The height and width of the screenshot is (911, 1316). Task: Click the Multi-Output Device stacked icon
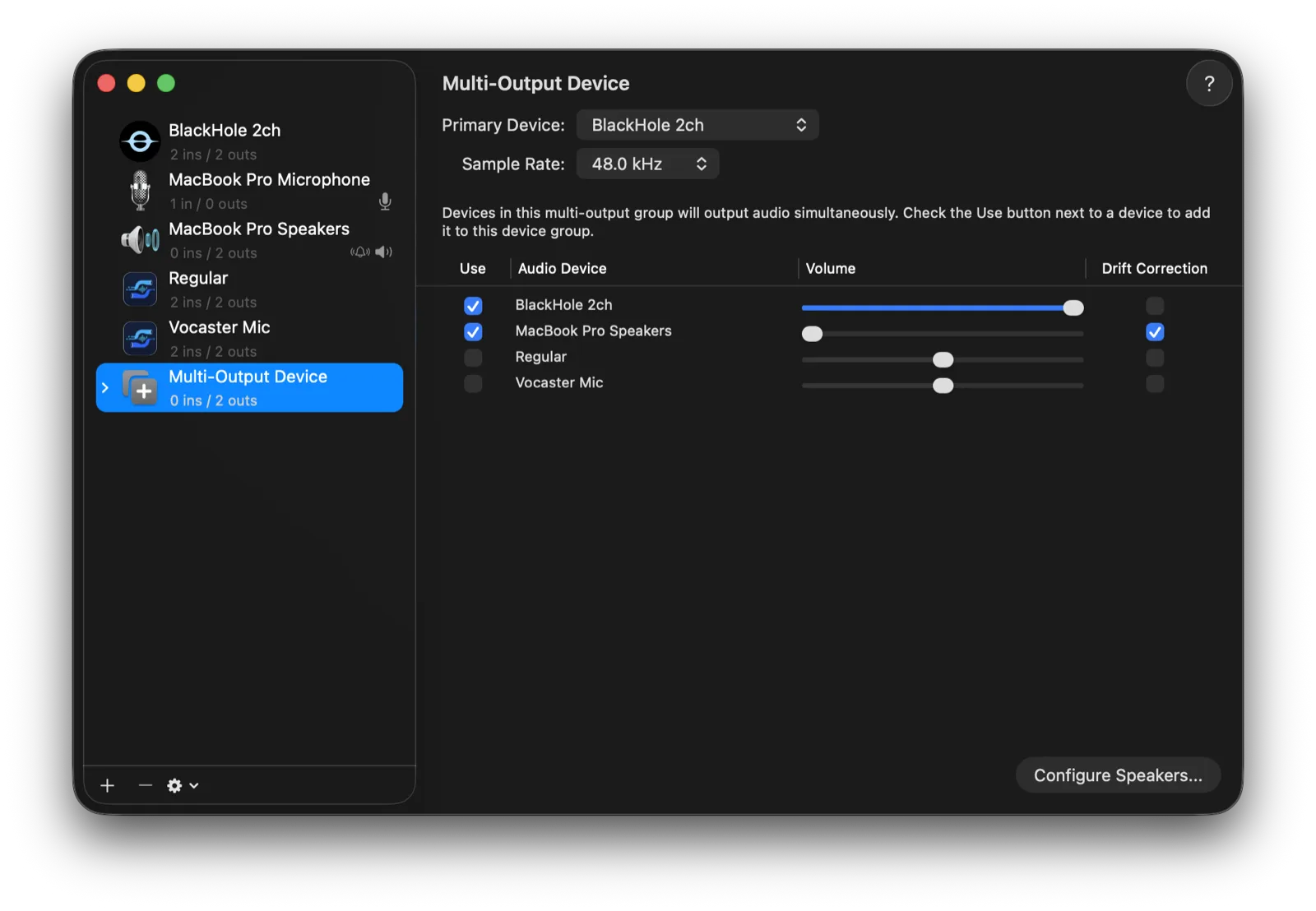(x=140, y=387)
